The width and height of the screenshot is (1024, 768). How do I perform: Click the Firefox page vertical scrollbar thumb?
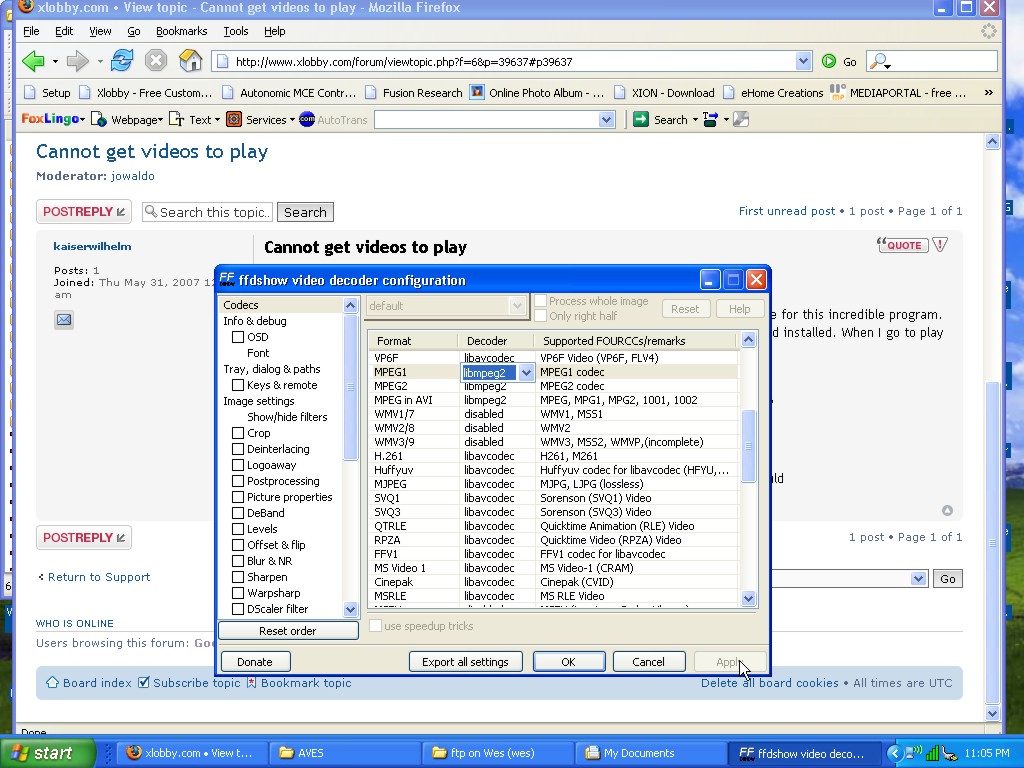[x=993, y=543]
